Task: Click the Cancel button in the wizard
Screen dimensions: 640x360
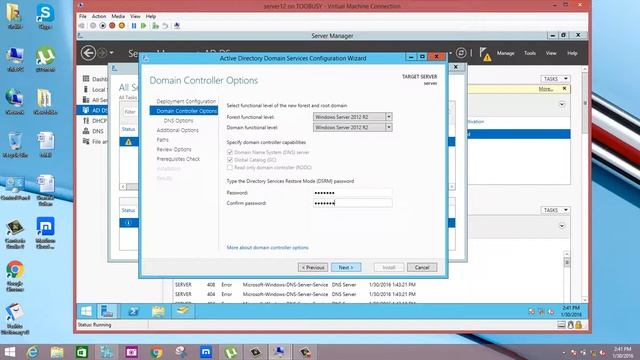Action: tap(422, 267)
